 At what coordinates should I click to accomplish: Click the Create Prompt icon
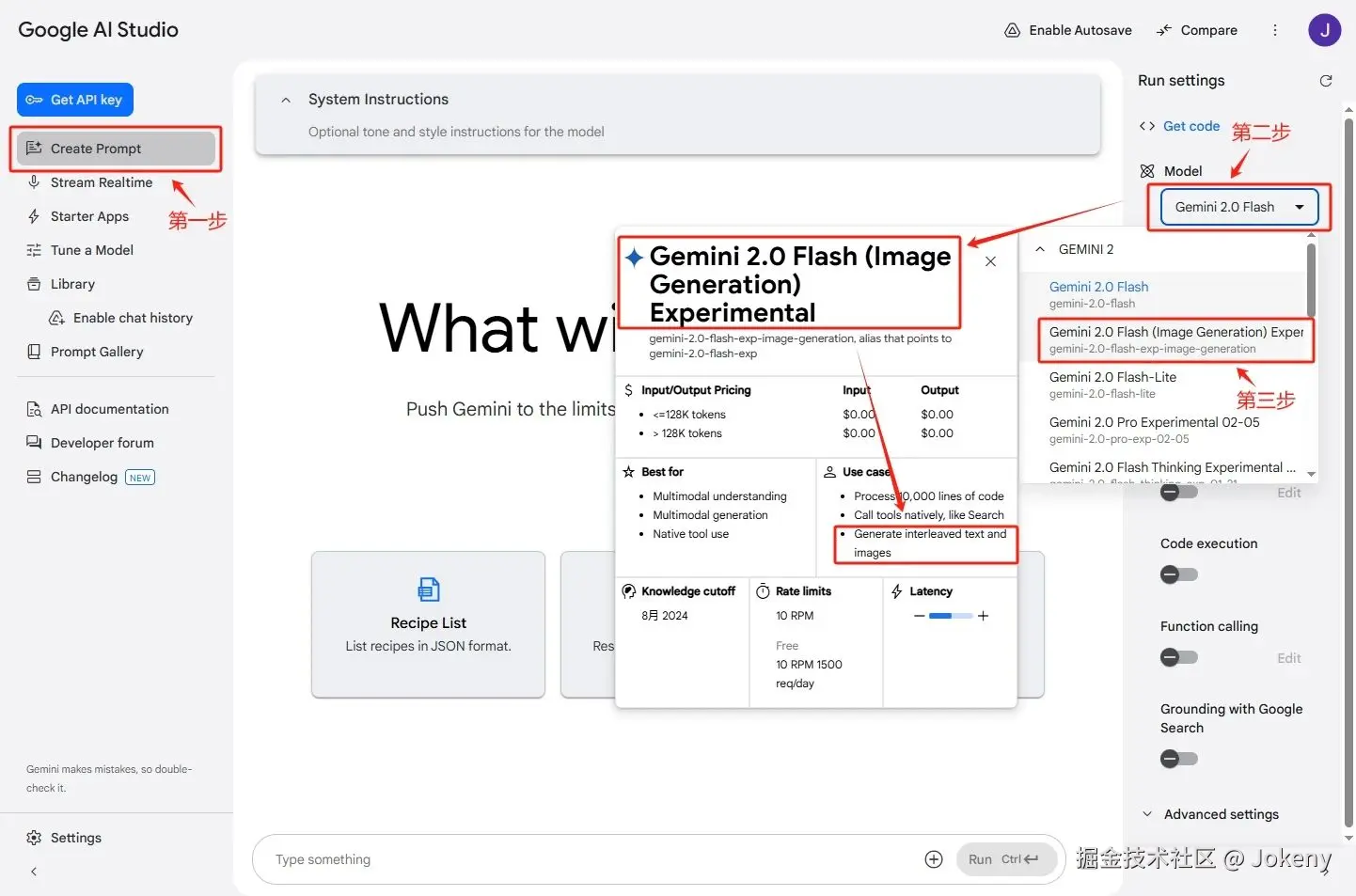click(34, 148)
